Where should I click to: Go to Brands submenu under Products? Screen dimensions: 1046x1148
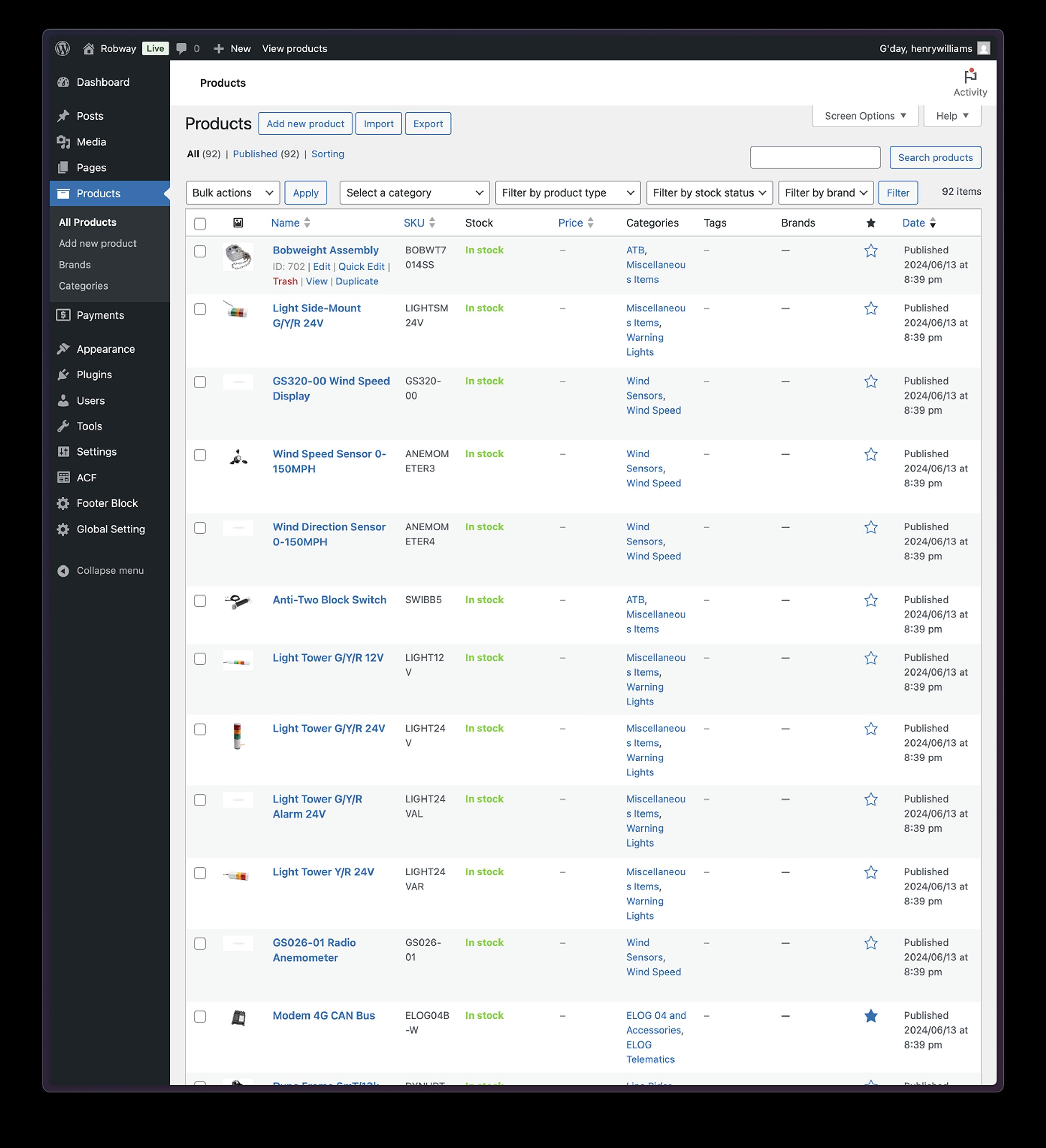[75, 265]
